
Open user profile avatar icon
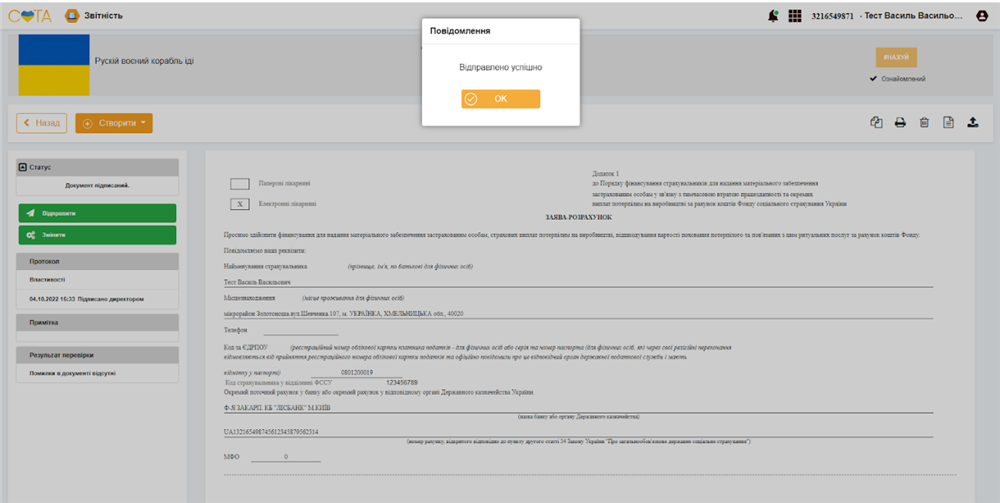(x=982, y=16)
